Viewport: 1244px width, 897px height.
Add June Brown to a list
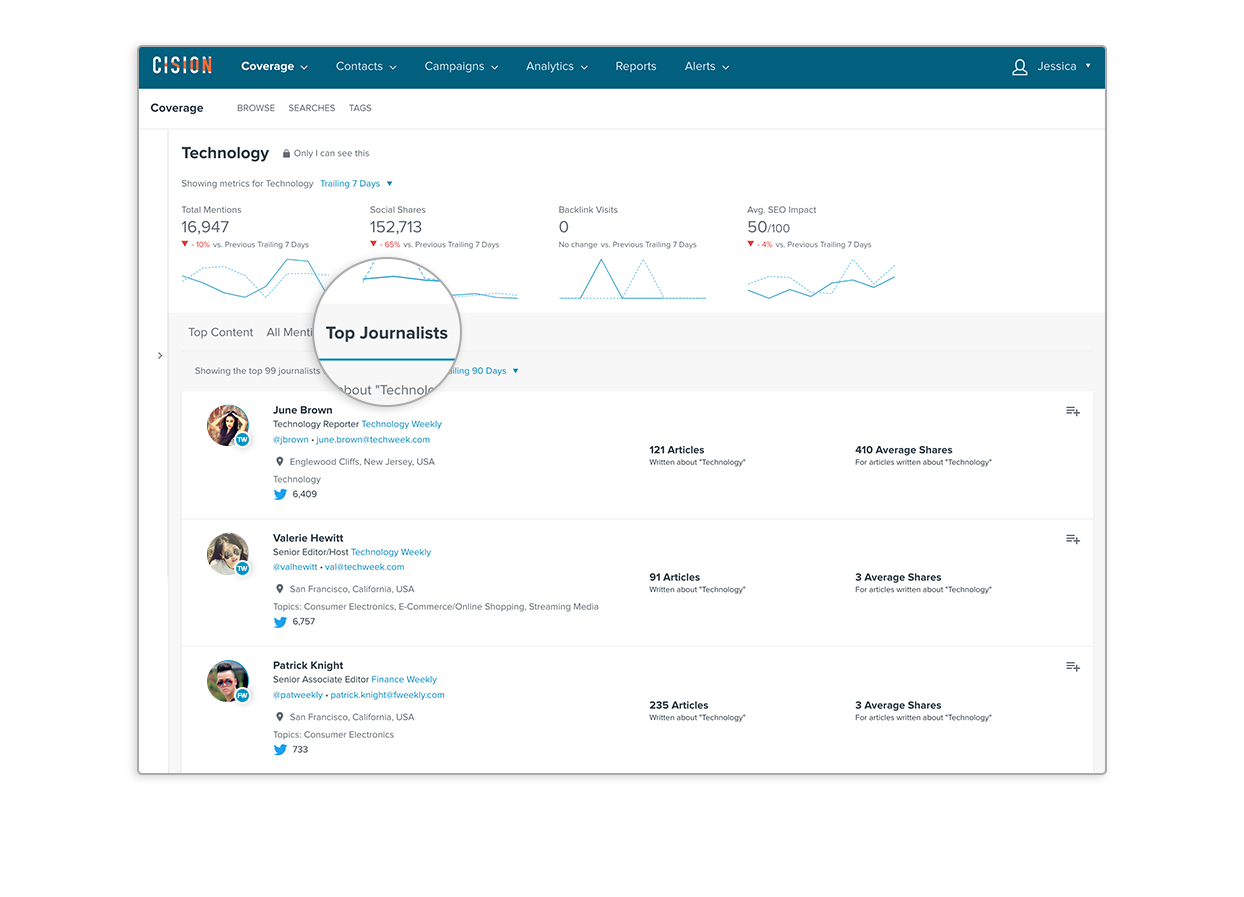[x=1072, y=411]
